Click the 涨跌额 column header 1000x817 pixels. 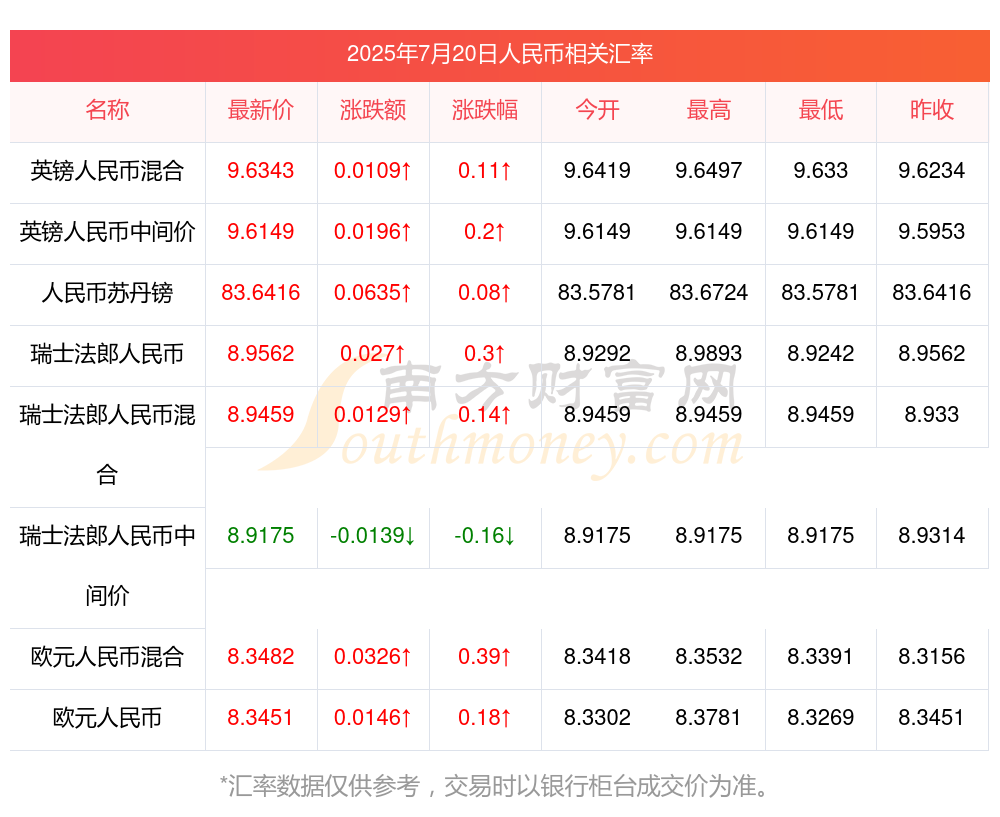click(372, 110)
